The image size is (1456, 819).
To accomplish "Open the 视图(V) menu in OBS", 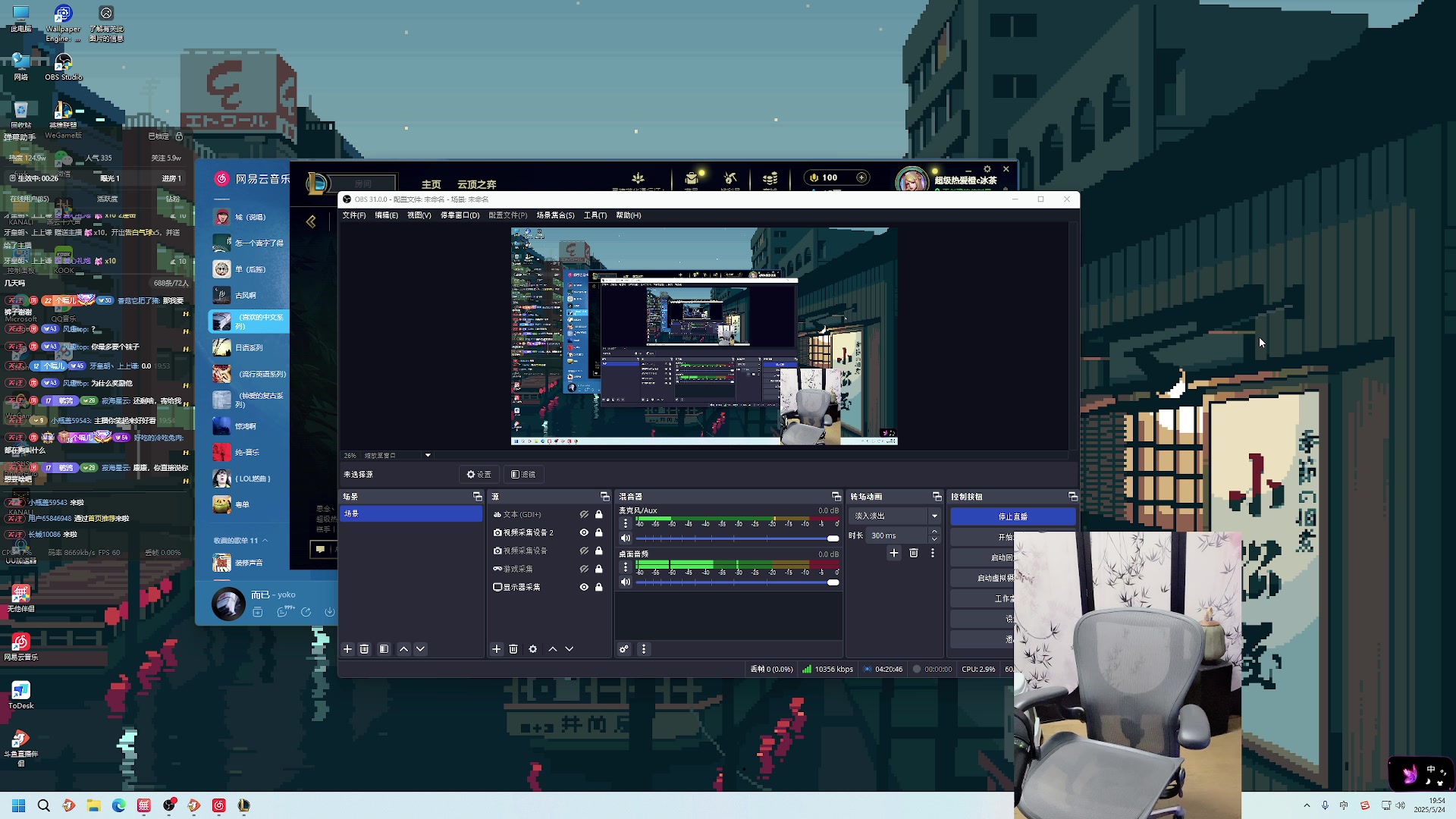I will pos(419,215).
